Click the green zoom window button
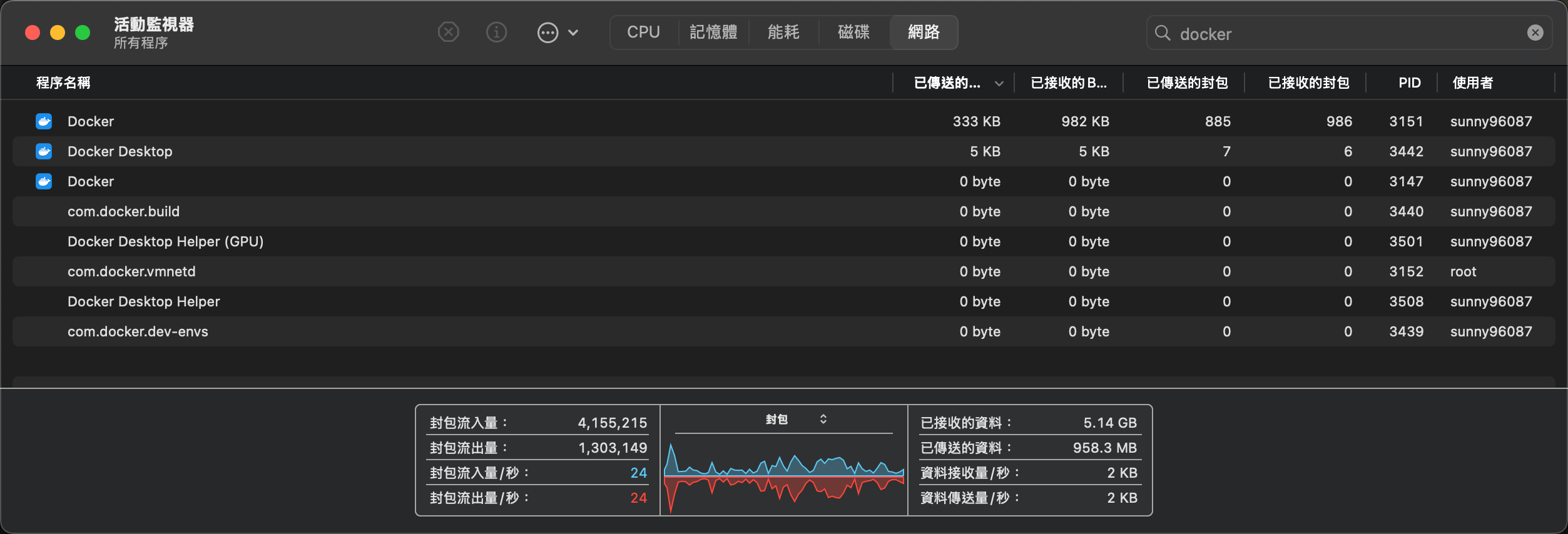The height and width of the screenshot is (534, 1568). [x=83, y=33]
